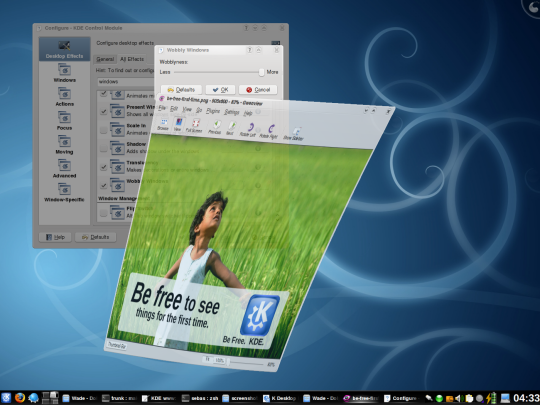Open clipboard tray icon in panel
The width and height of the screenshot is (540, 405).
469,398
